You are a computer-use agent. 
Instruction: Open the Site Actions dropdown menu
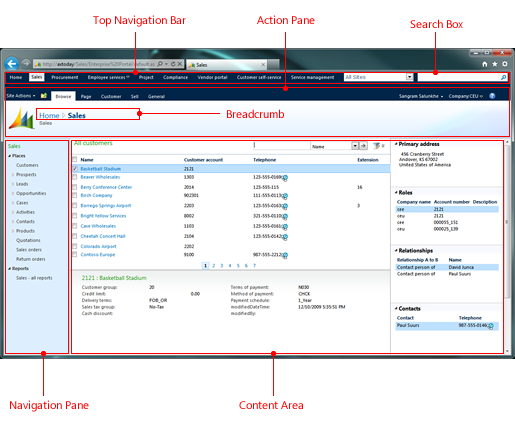click(x=21, y=96)
